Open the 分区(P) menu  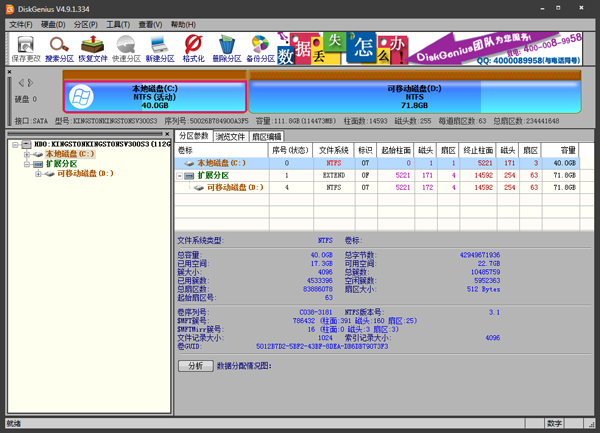[x=86, y=25]
